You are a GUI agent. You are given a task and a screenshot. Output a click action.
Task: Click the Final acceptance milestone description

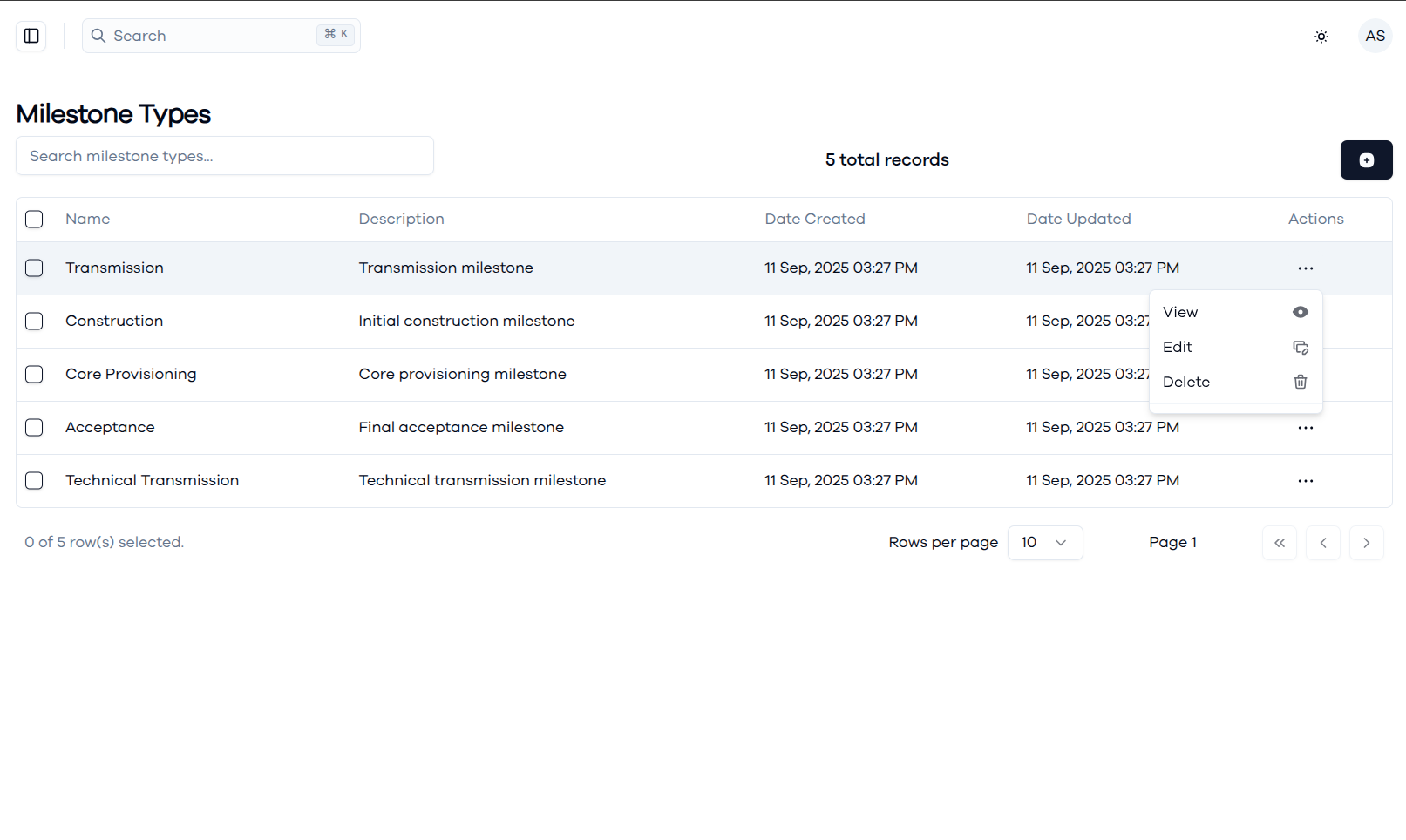click(x=461, y=428)
